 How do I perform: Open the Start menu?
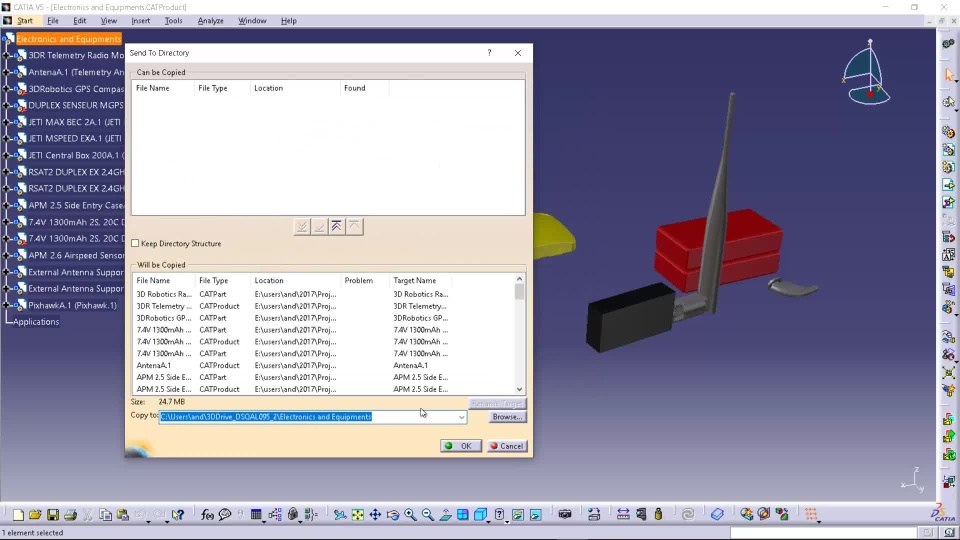pos(24,21)
